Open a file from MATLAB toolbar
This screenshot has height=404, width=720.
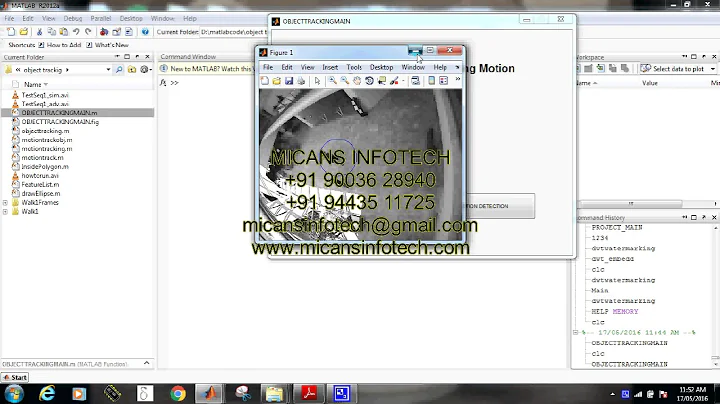23,32
